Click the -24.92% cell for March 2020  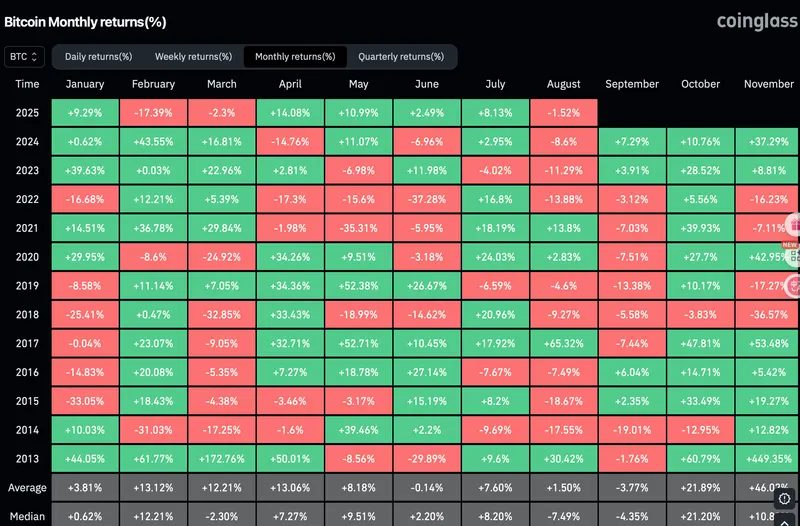coord(221,257)
